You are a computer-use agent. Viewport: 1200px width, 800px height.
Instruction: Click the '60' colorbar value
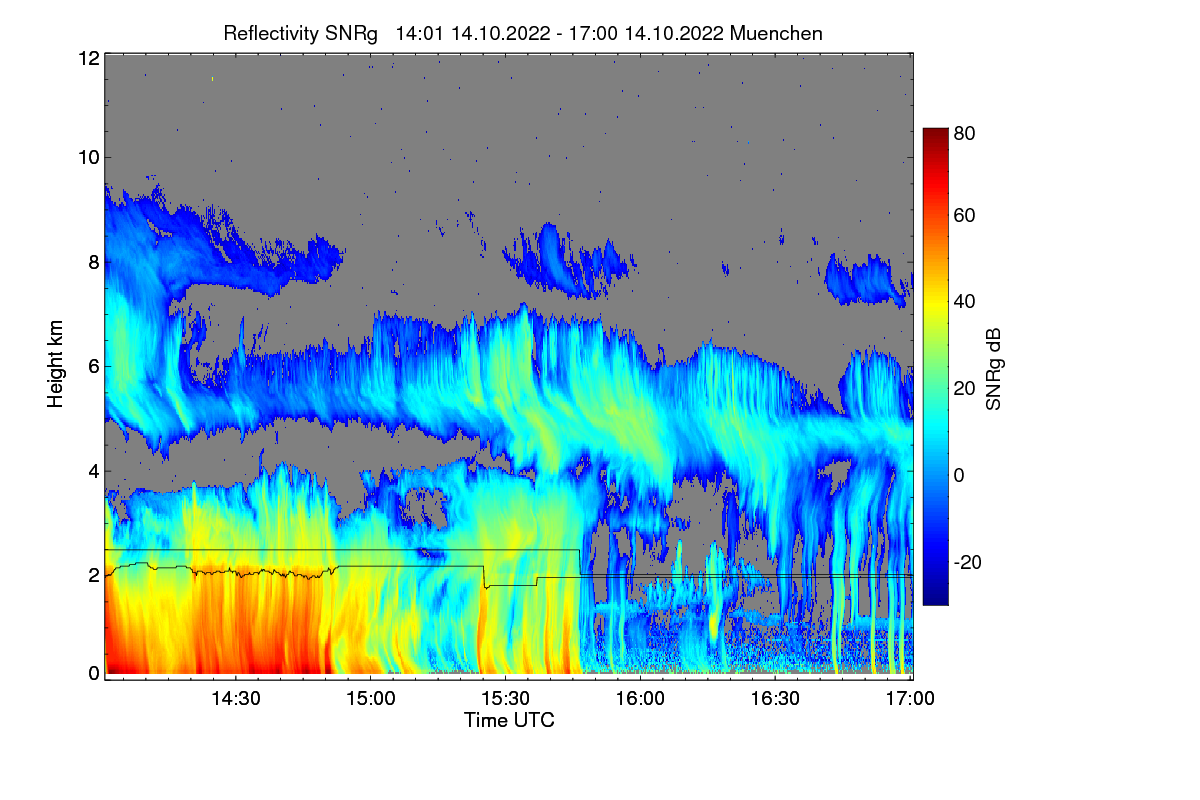click(964, 215)
